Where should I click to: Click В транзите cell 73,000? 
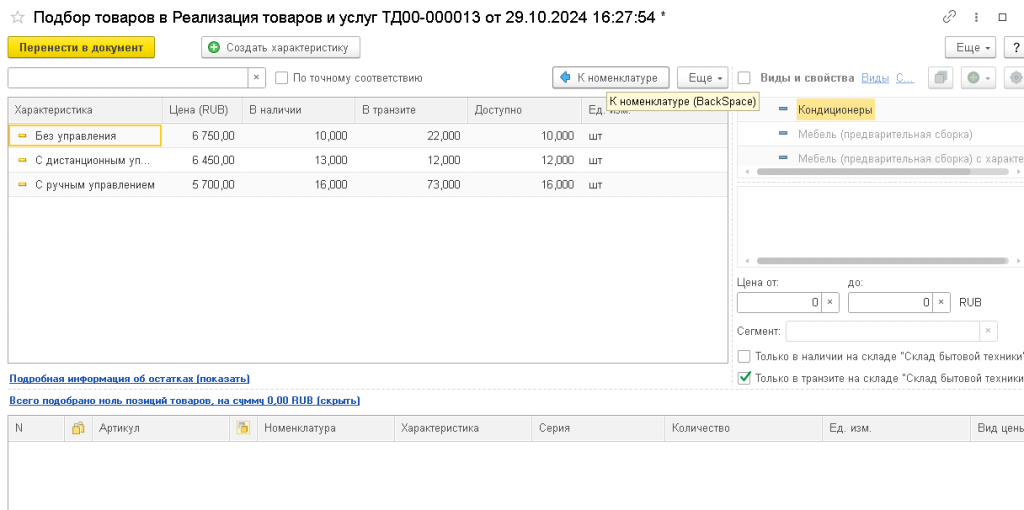pos(411,185)
